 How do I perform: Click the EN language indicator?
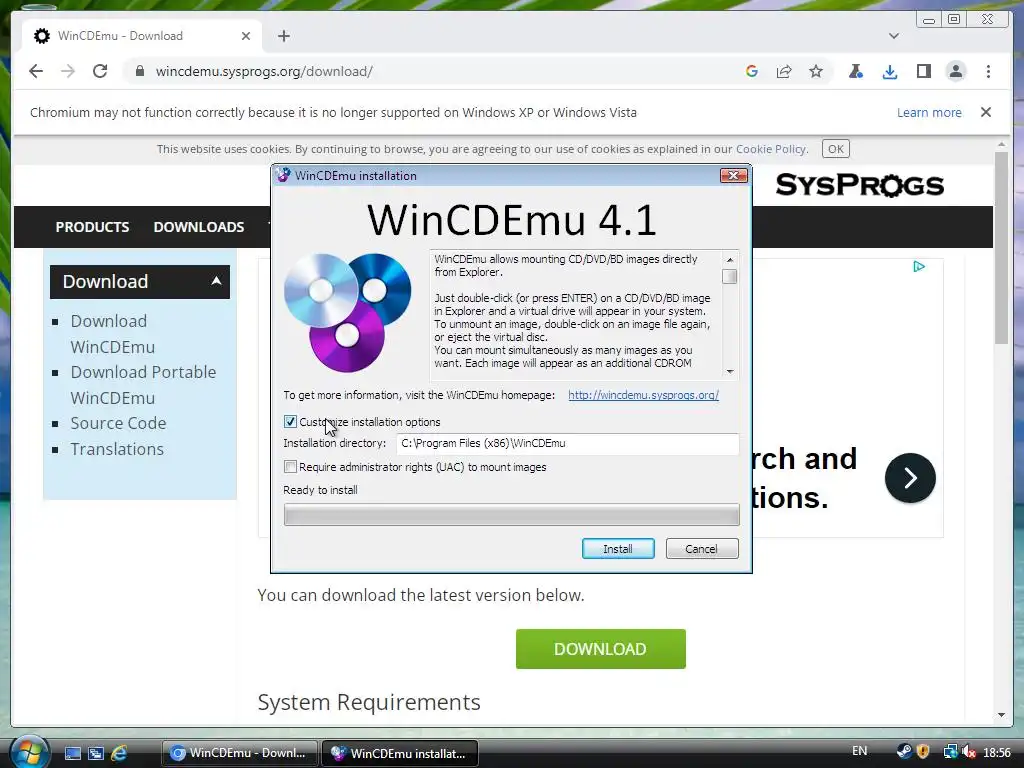pos(859,751)
